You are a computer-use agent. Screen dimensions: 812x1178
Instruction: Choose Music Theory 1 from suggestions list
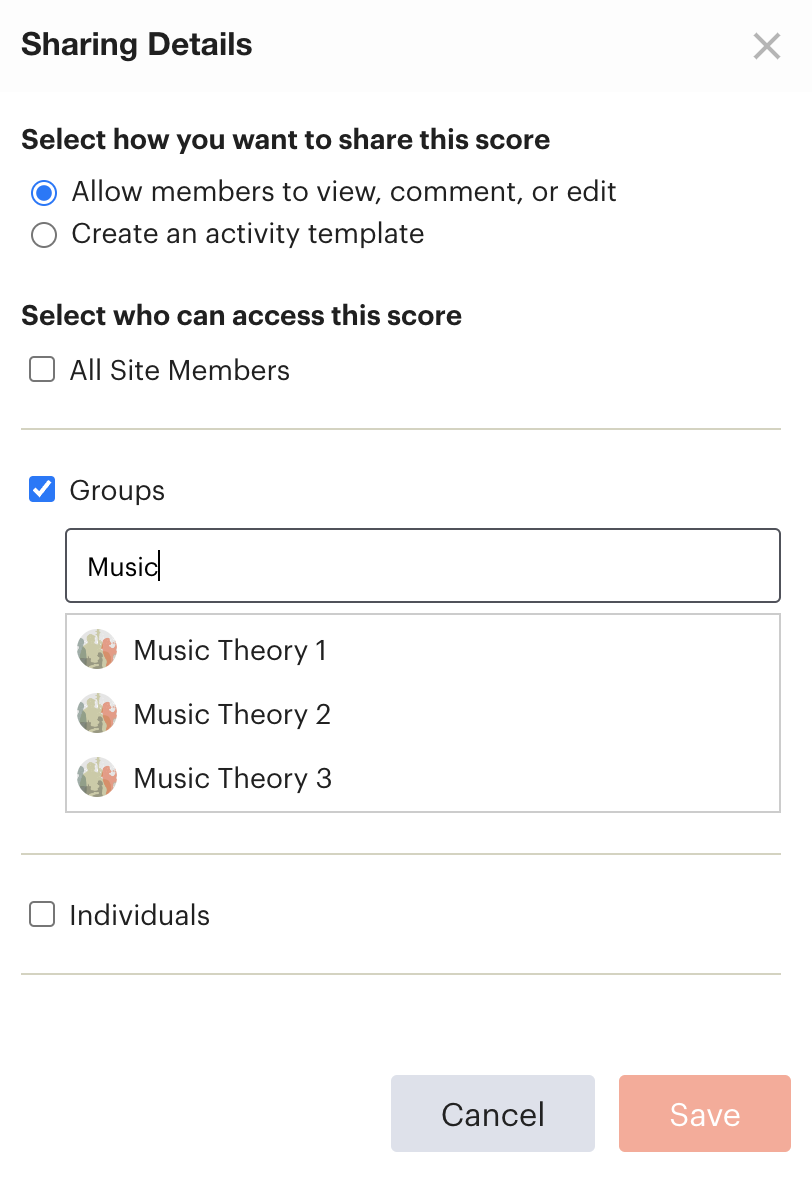coord(423,650)
